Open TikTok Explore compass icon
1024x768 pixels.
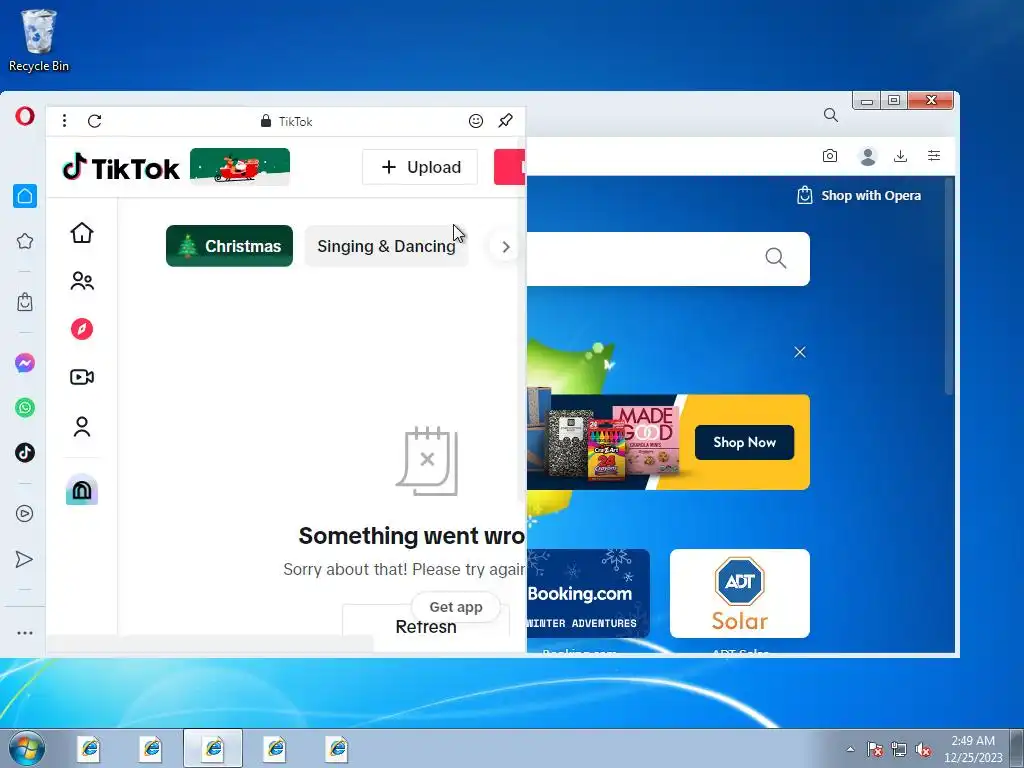[82, 329]
